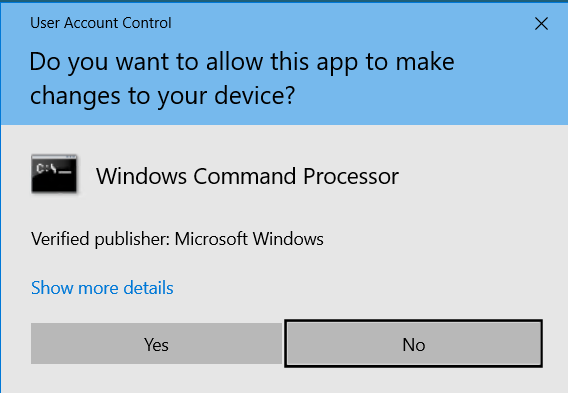Click the Windows Command Processor app name
The width and height of the screenshot is (568, 393).
(x=247, y=176)
